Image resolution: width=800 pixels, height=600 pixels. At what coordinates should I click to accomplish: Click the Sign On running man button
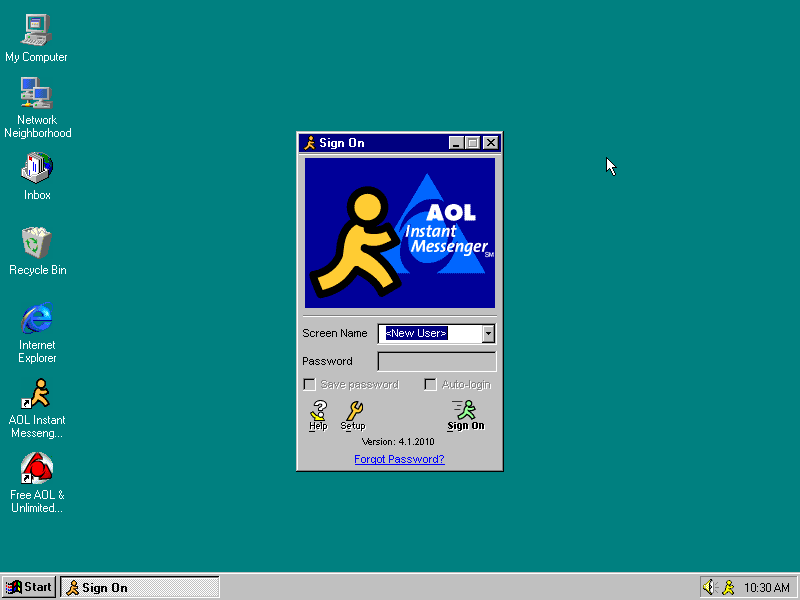tap(466, 415)
